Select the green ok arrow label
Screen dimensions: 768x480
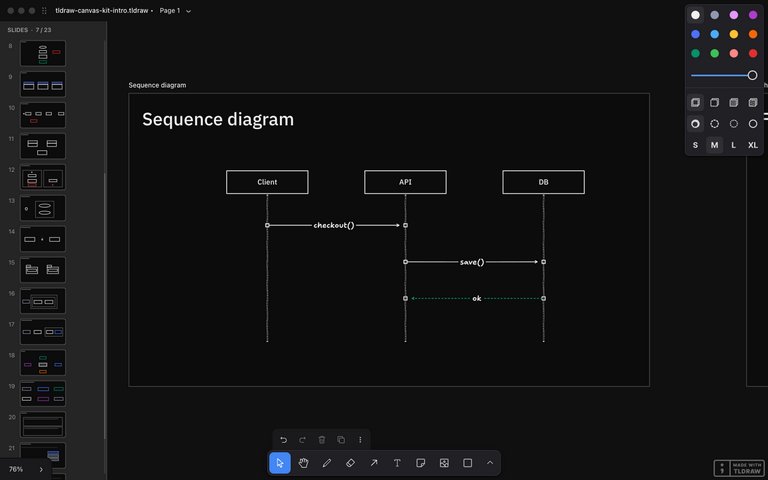(x=477, y=298)
